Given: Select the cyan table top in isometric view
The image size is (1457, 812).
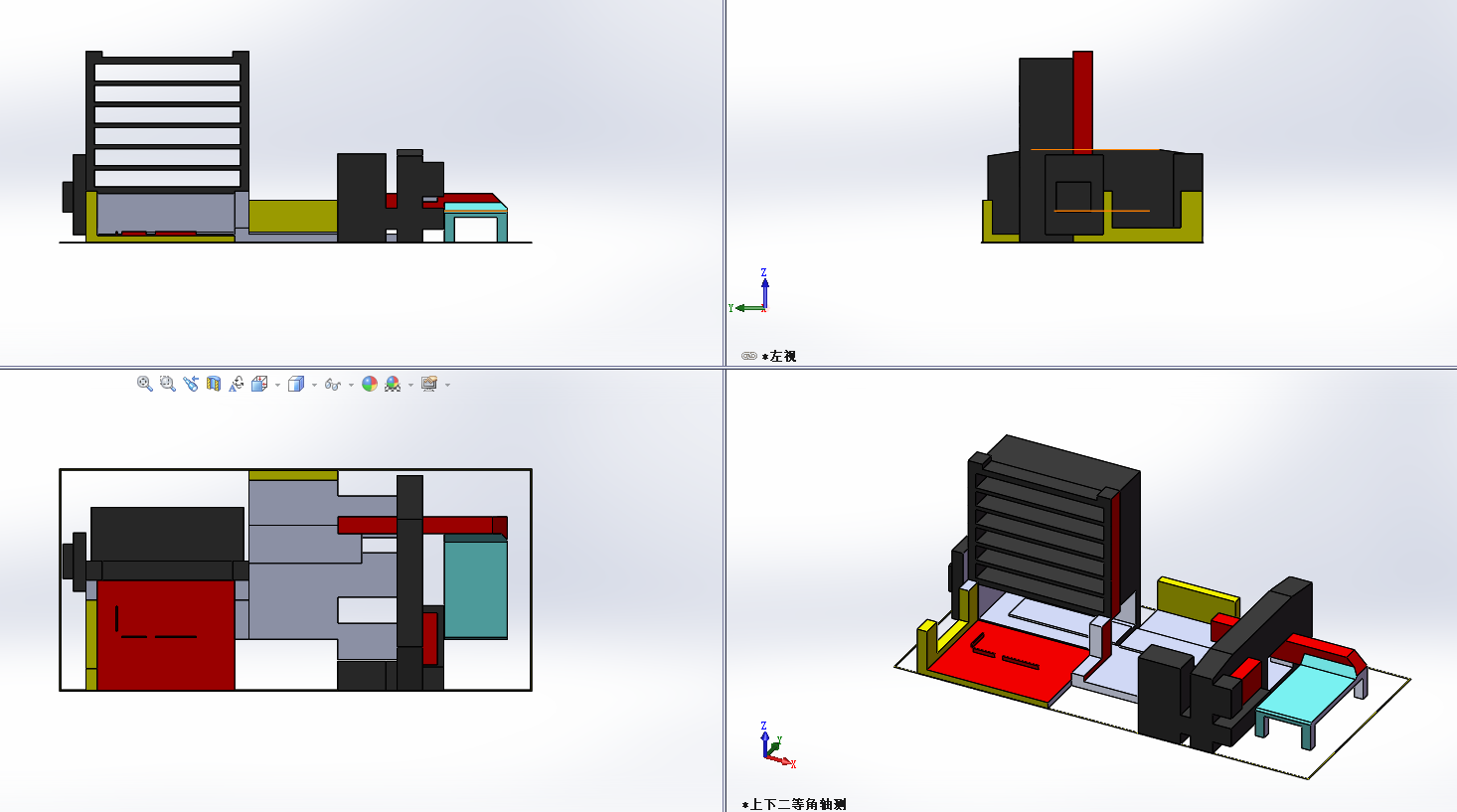Looking at the screenshot, I should 1307,689.
